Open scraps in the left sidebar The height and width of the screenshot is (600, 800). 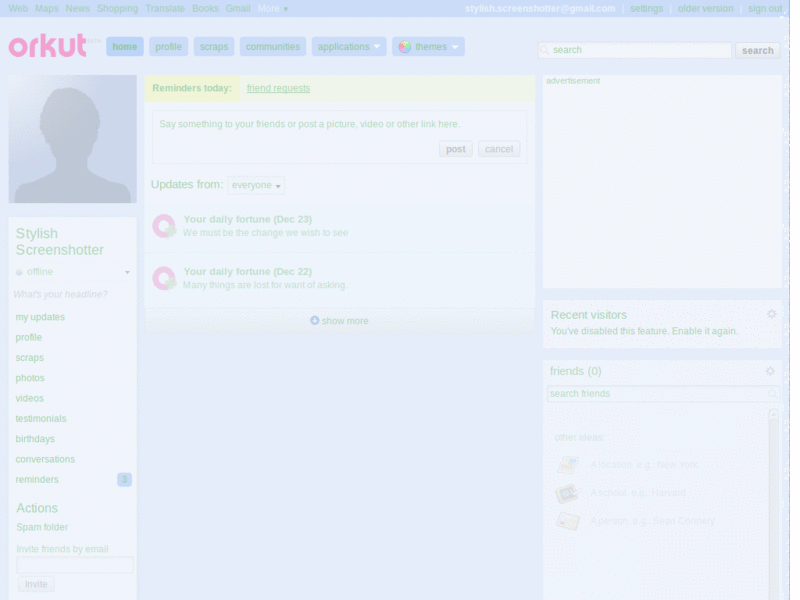30,358
